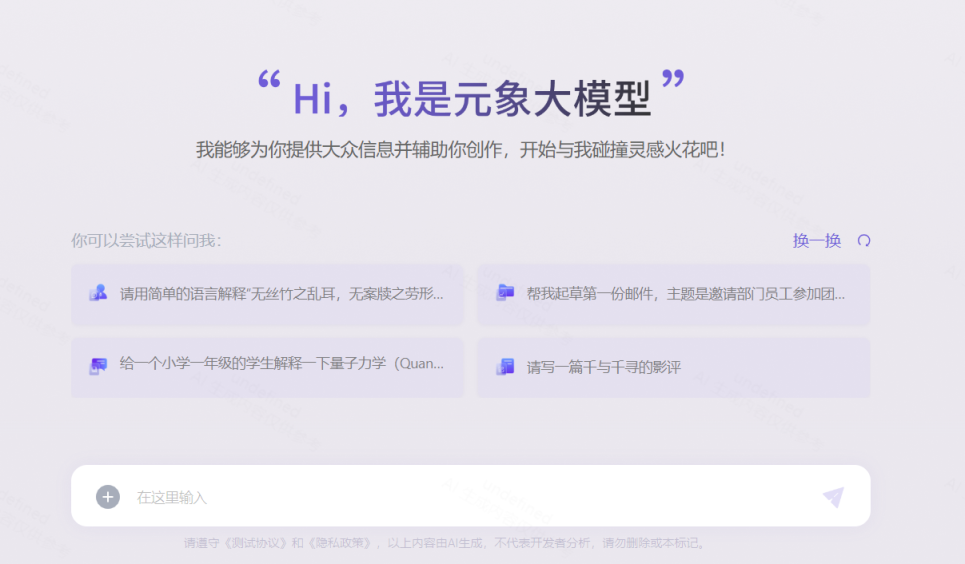Click the folder icon on the 邮件 suggestion

point(505,293)
